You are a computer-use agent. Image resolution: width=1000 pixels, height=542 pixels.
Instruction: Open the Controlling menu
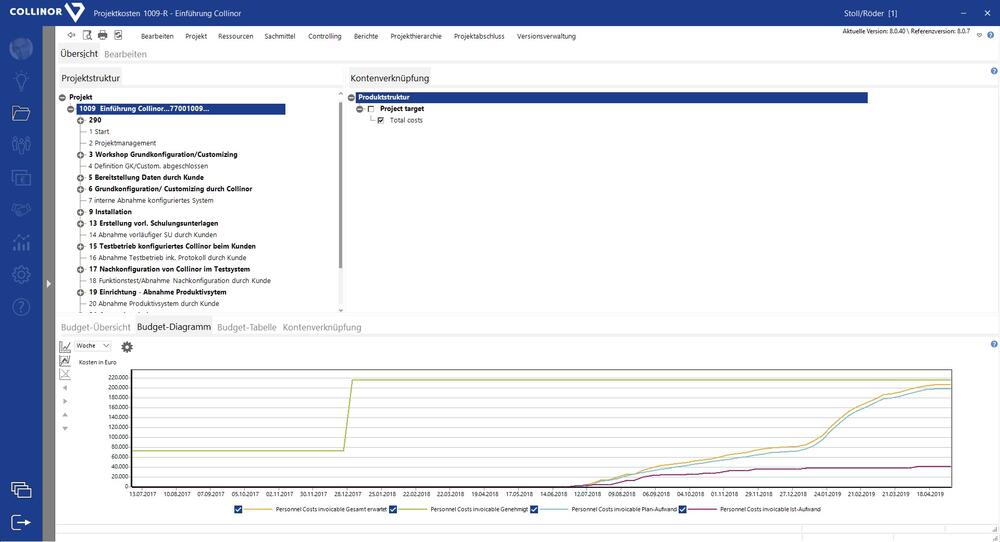(324, 36)
